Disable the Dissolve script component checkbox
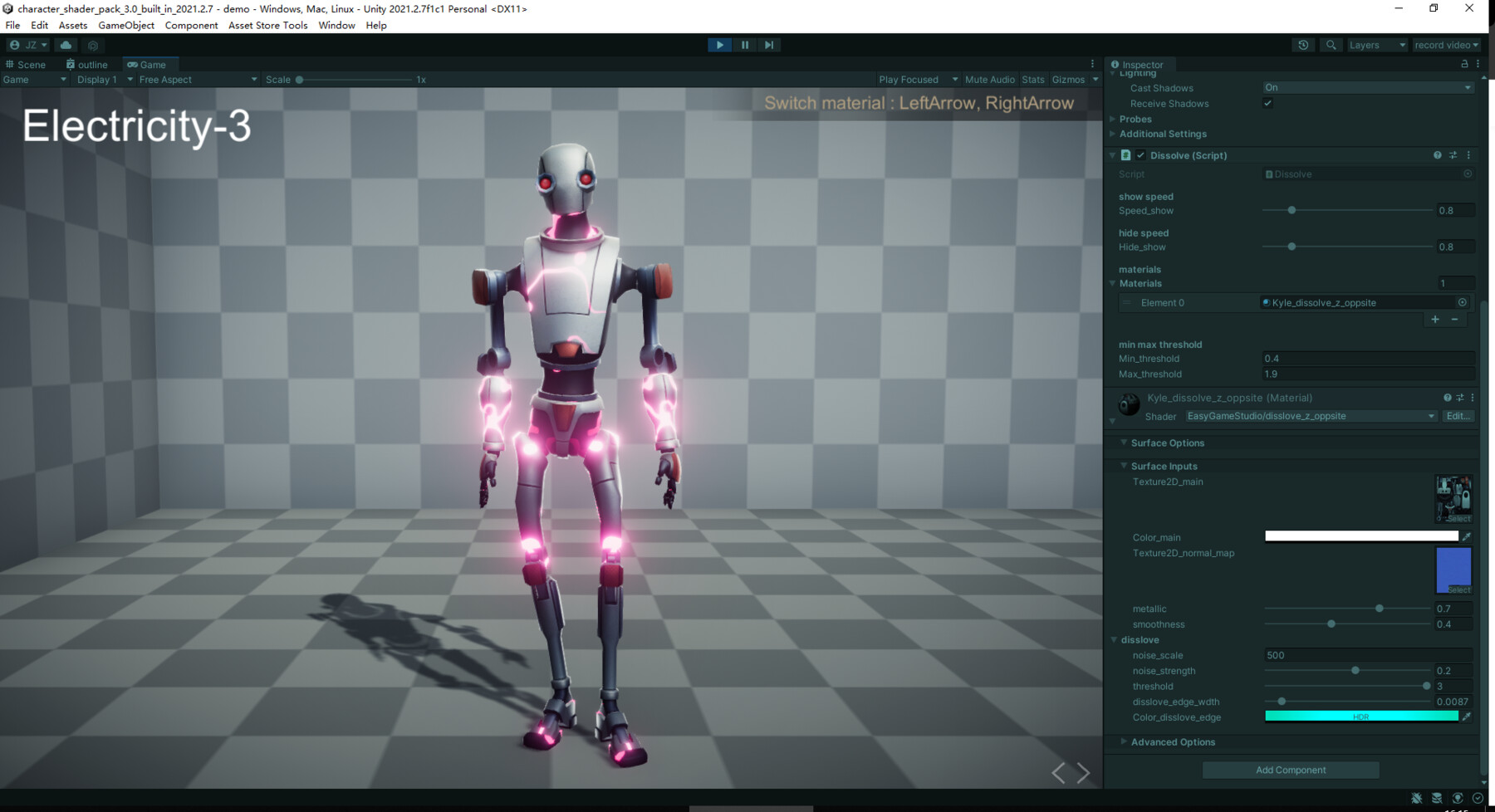1495x812 pixels. [1140, 155]
